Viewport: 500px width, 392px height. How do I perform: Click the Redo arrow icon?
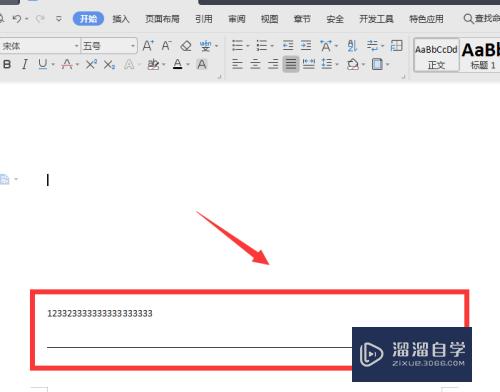point(40,19)
